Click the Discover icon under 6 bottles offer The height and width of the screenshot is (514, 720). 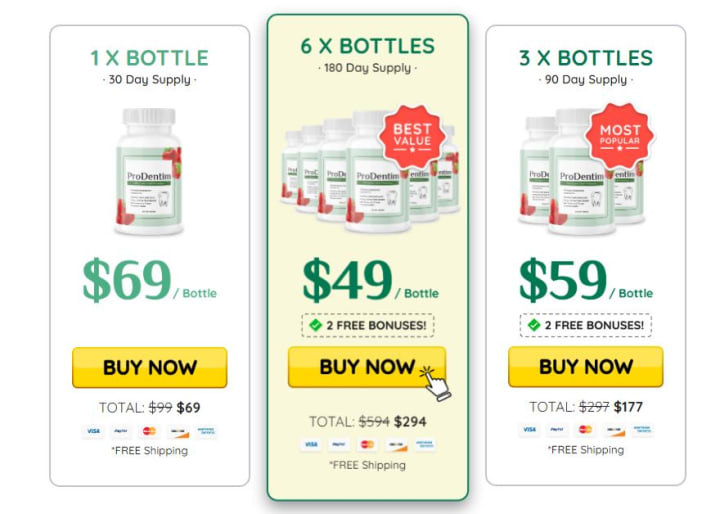pos(396,445)
